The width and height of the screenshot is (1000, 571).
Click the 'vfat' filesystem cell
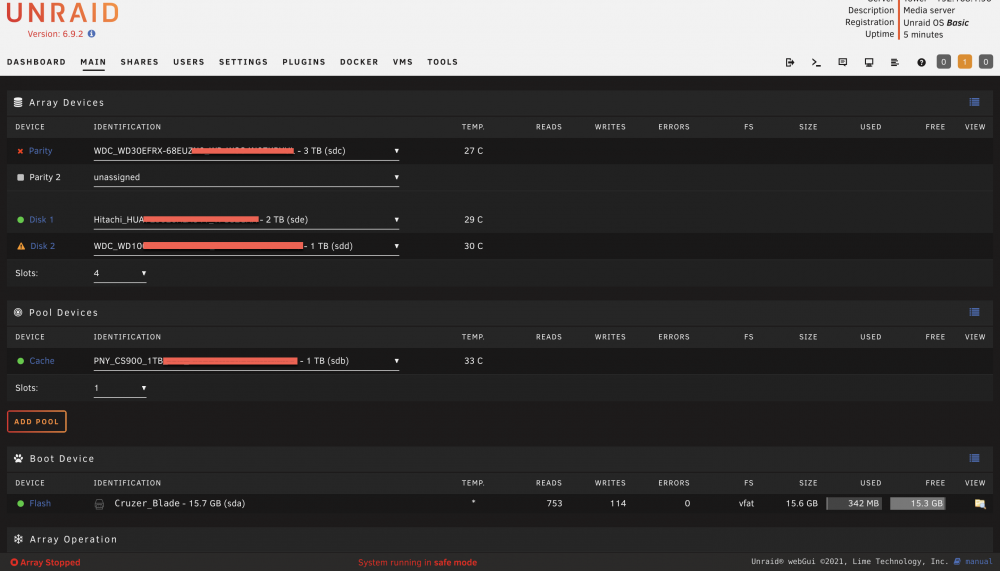coord(746,503)
